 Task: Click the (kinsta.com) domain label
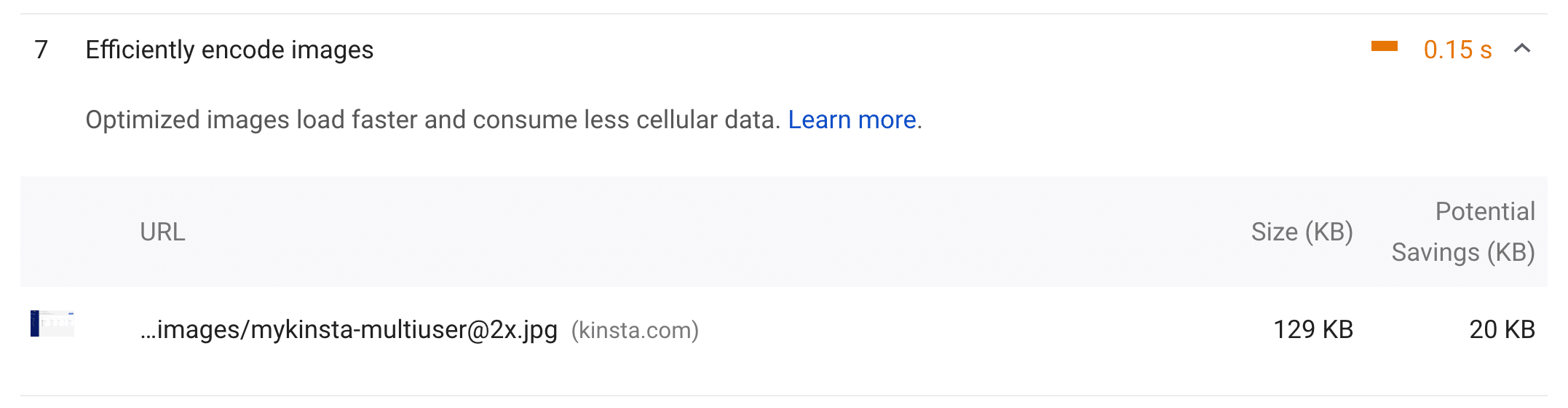click(x=635, y=330)
